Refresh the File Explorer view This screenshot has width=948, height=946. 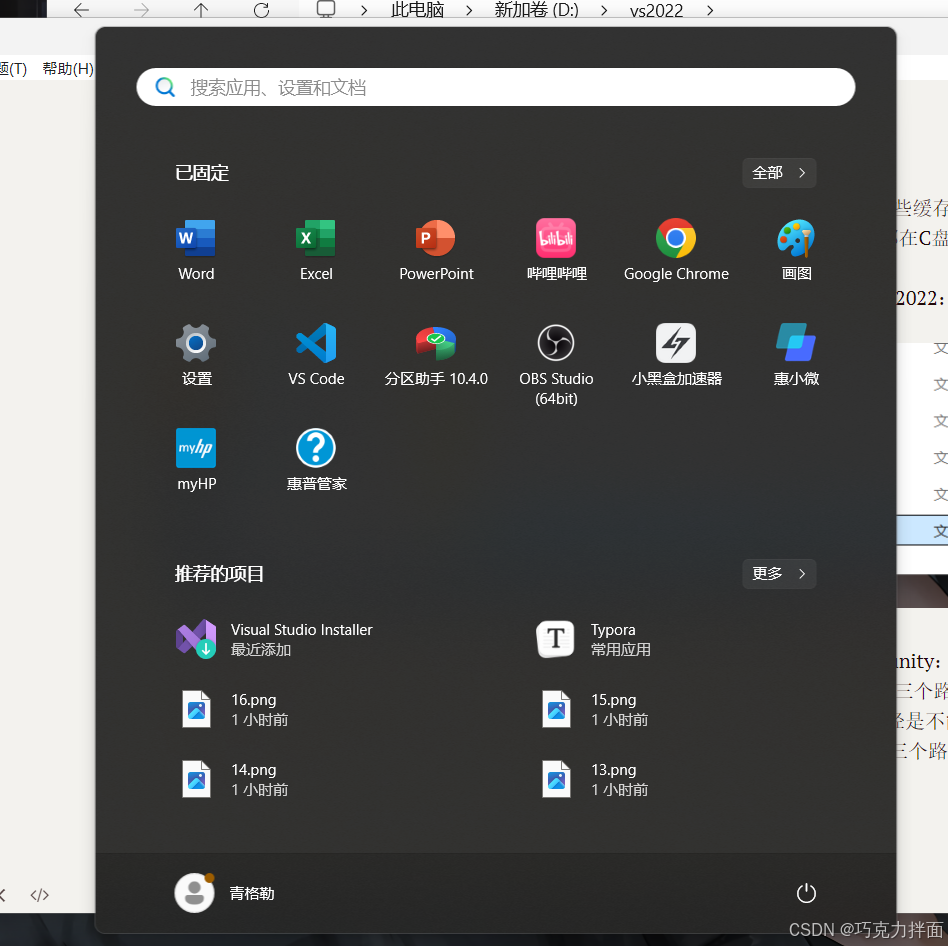(261, 10)
